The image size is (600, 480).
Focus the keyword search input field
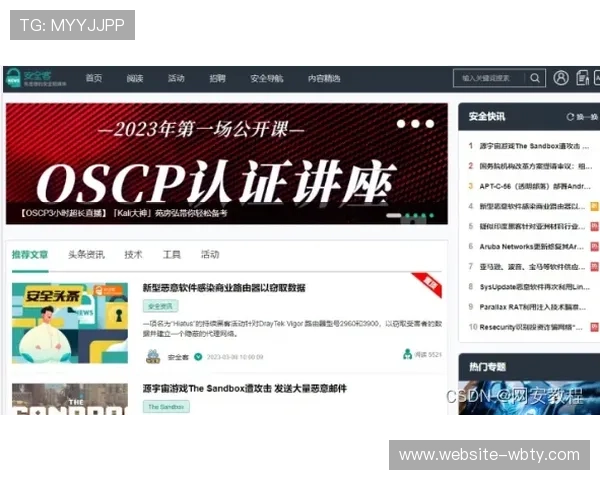tap(489, 78)
